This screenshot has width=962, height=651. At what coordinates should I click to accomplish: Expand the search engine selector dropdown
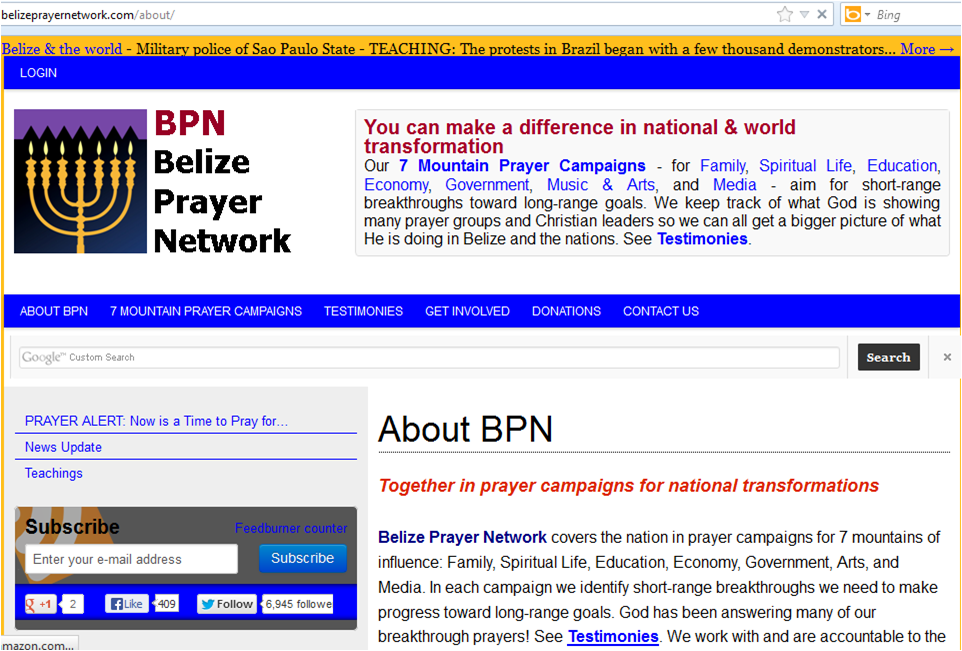pos(867,14)
